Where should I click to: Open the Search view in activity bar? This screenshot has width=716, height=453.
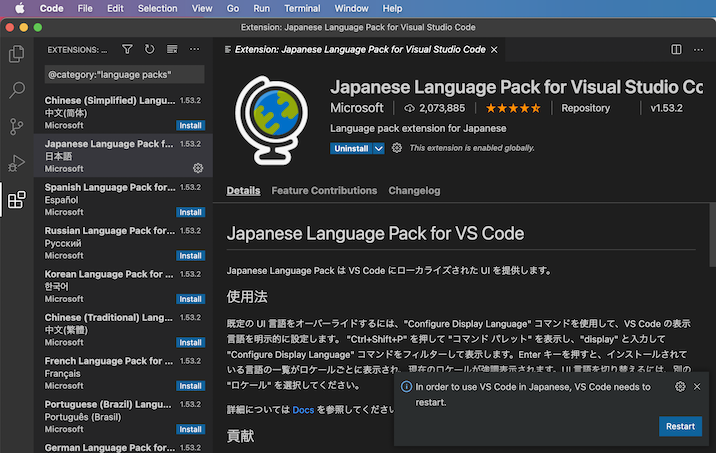click(17, 90)
